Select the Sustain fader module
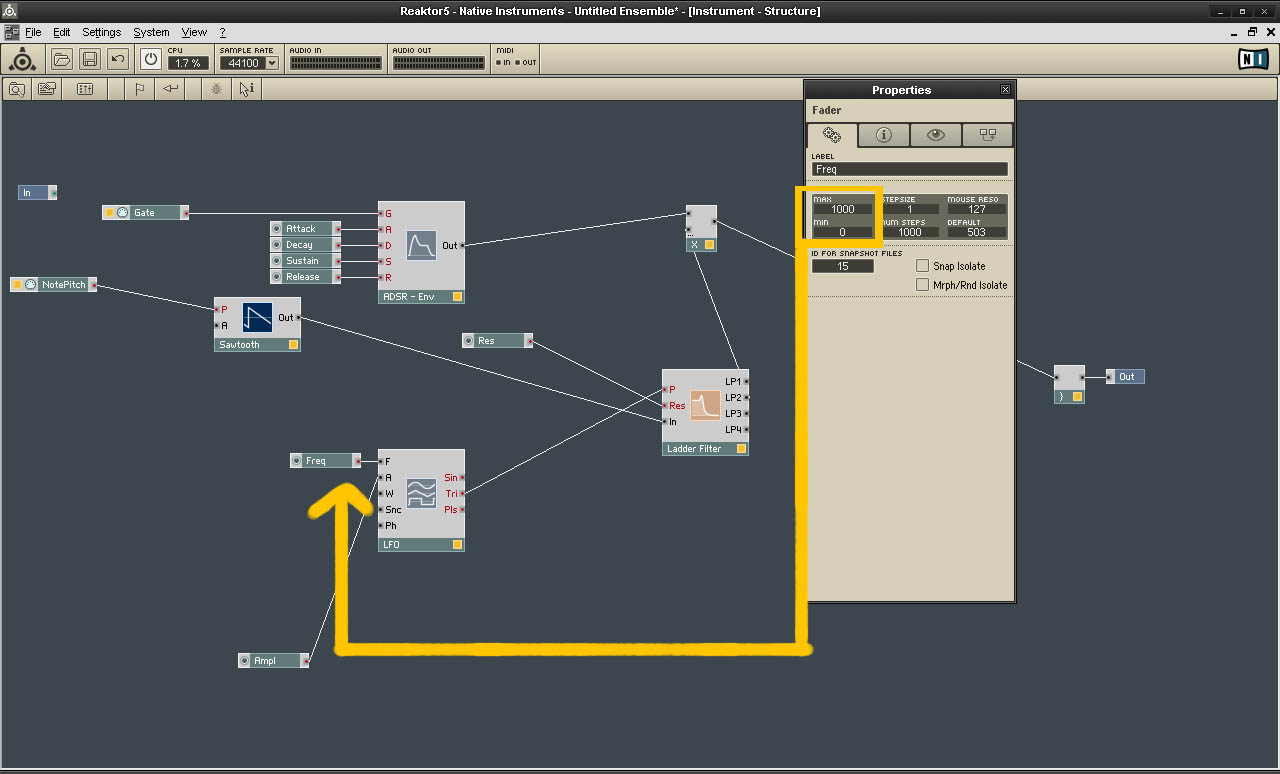 [305, 261]
